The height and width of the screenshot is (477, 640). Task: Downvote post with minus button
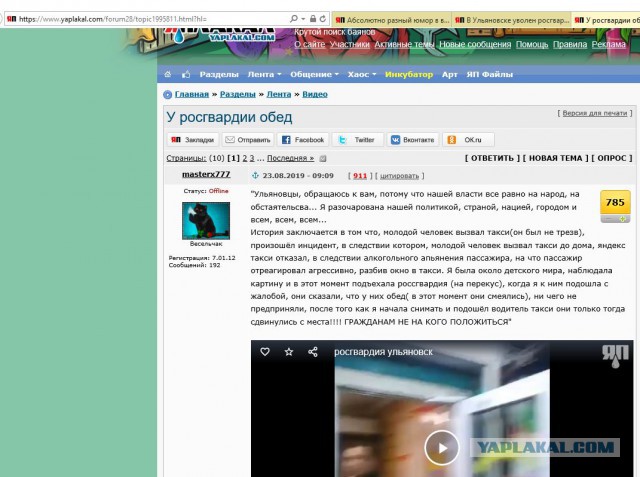tap(608, 219)
